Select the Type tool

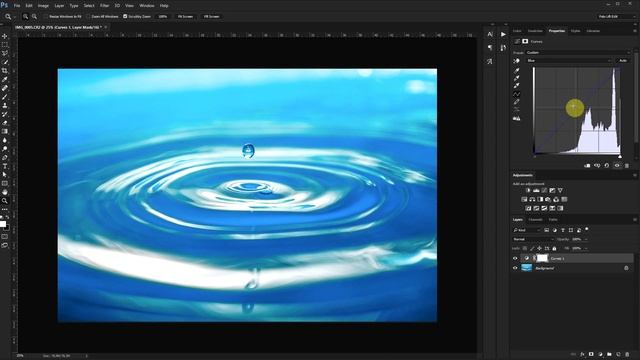[5, 166]
